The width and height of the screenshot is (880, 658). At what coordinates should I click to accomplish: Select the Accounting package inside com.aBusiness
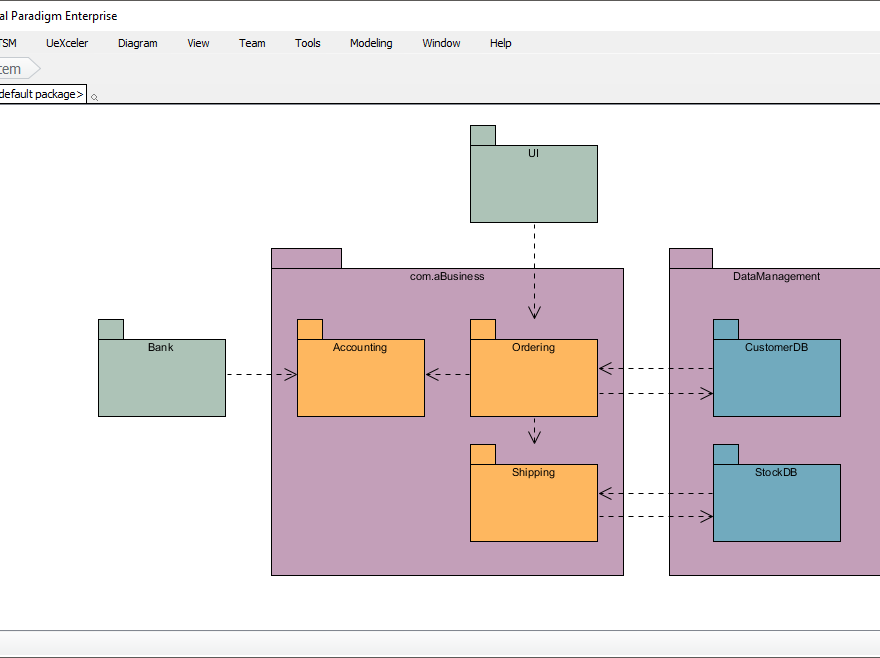[x=360, y=377]
